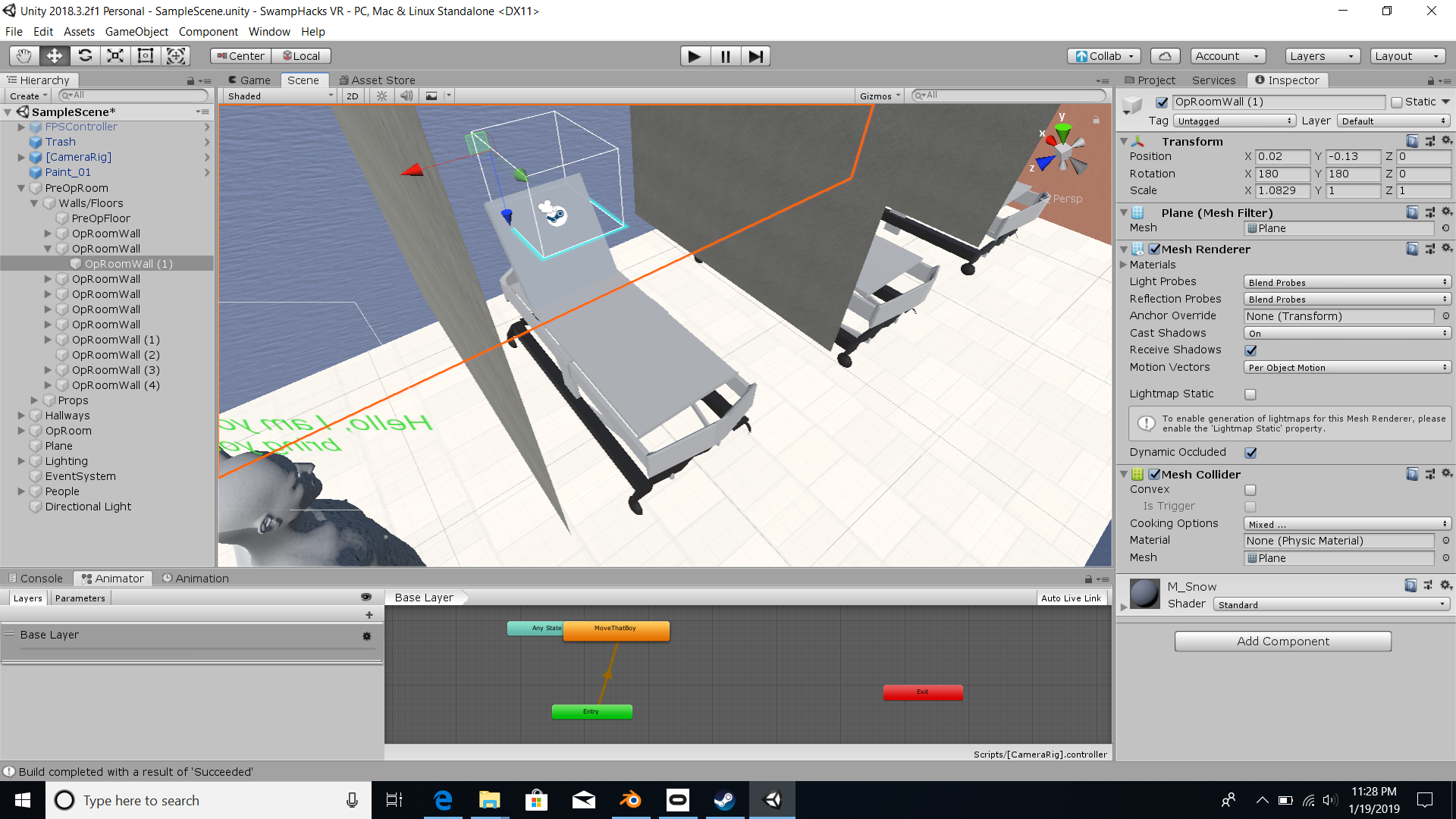Switch to the Animation tab
Viewport: 1456px width, 819px height.
pyautogui.click(x=196, y=579)
